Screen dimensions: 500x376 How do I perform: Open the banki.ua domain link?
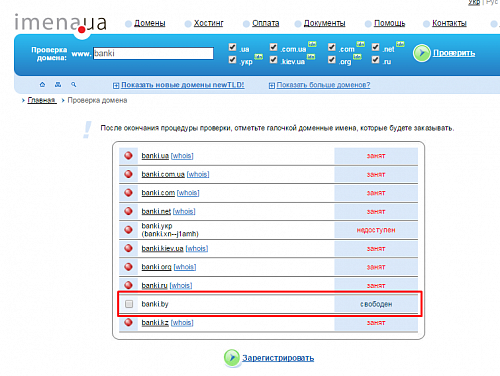pos(155,156)
